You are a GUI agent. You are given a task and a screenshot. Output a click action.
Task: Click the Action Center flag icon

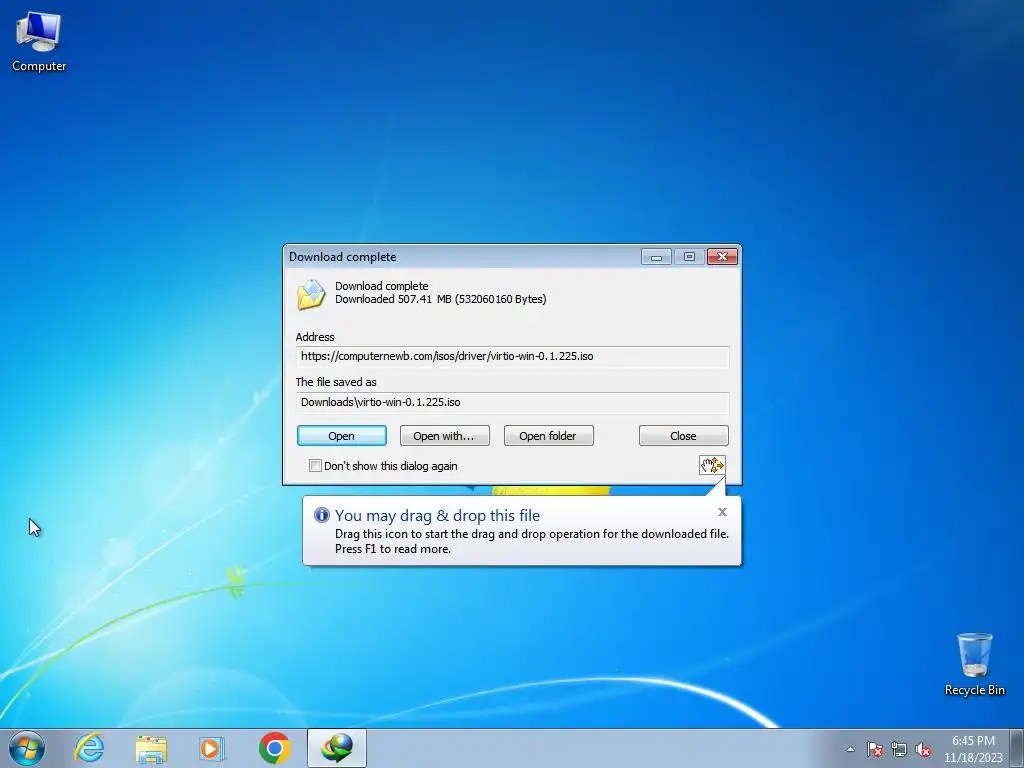pyautogui.click(x=874, y=749)
